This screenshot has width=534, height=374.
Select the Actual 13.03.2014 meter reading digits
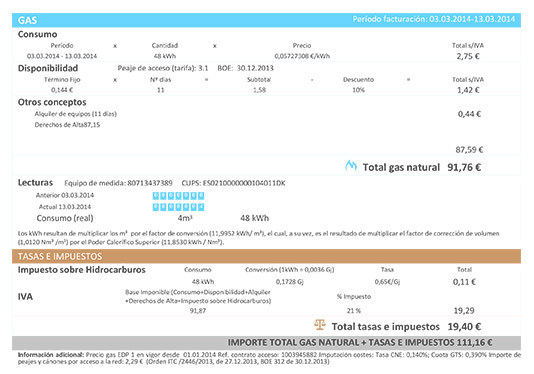tap(178, 207)
